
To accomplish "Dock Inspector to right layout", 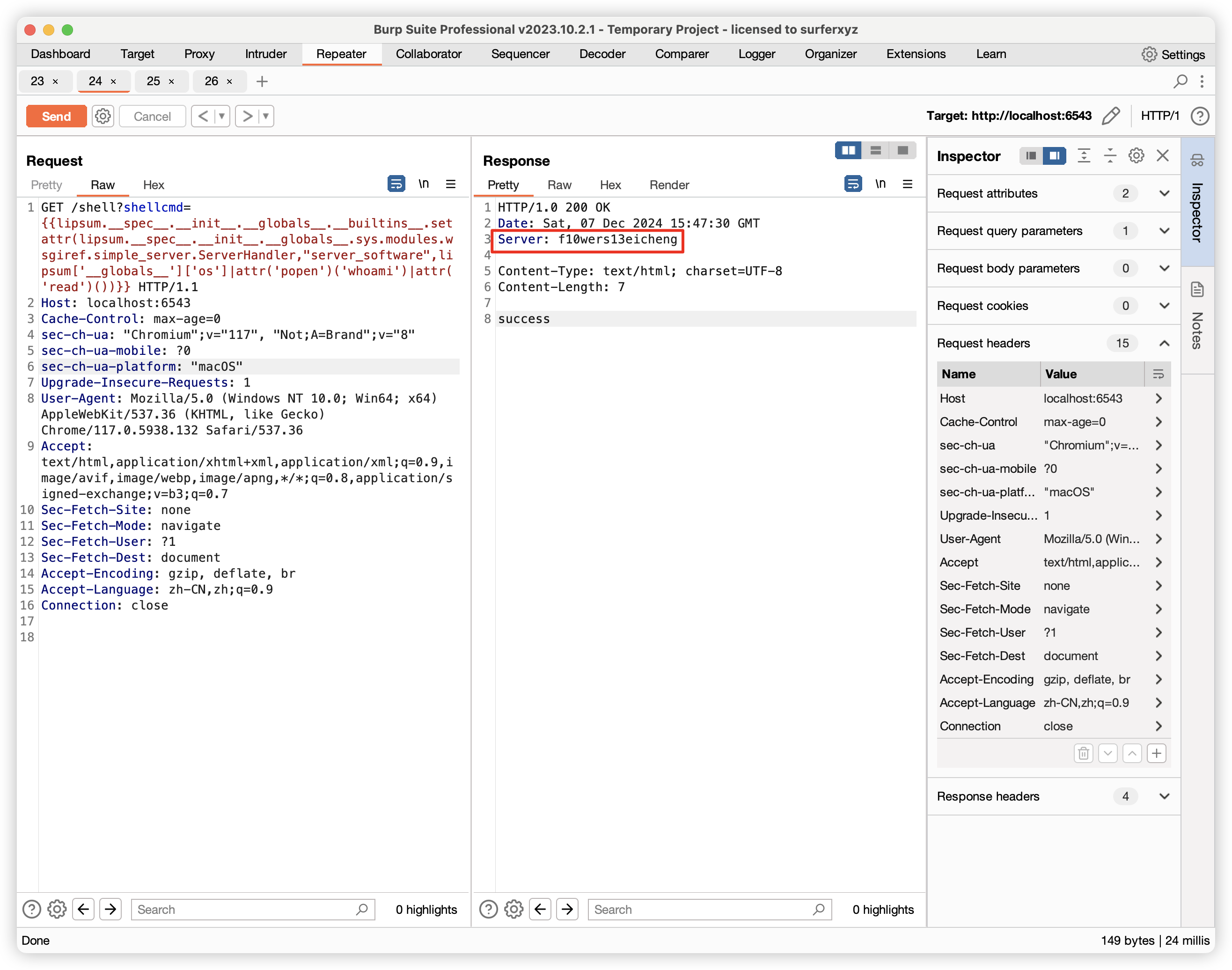I will coord(1054,155).
